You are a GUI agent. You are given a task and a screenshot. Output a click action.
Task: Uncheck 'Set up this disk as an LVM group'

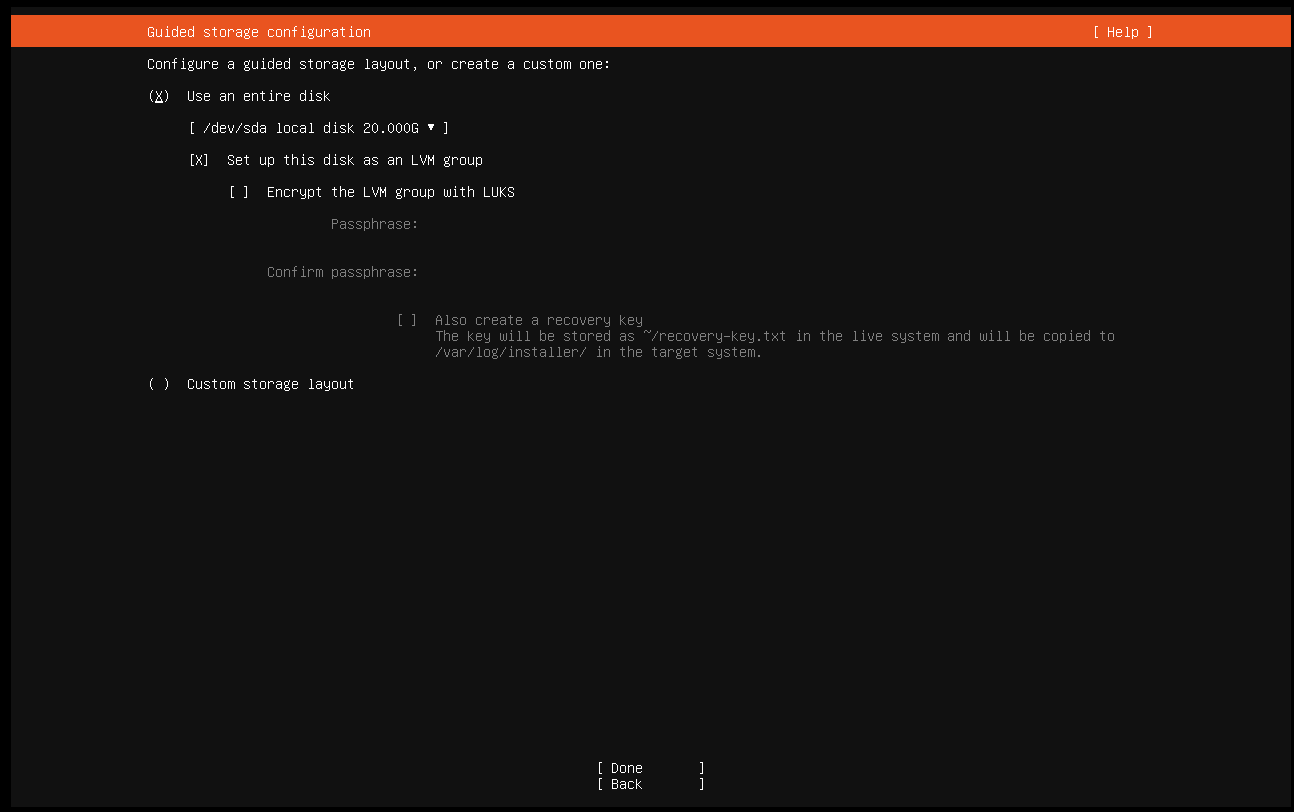click(199, 160)
